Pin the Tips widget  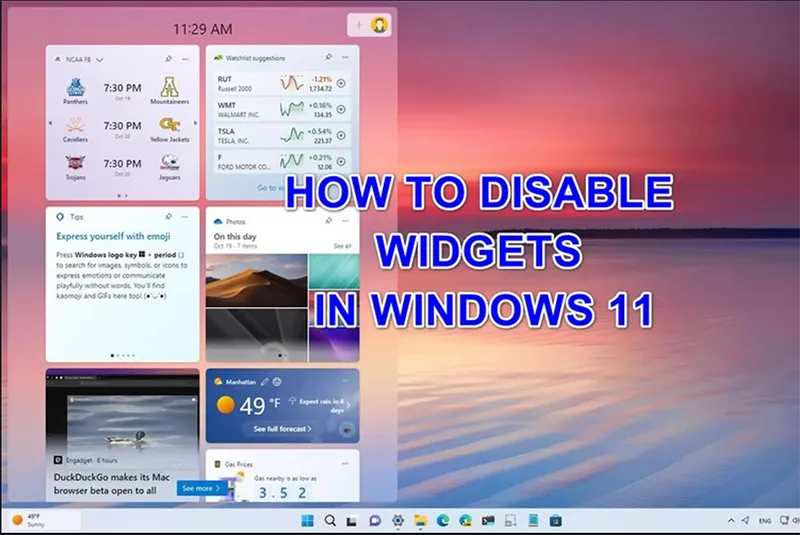(168, 216)
